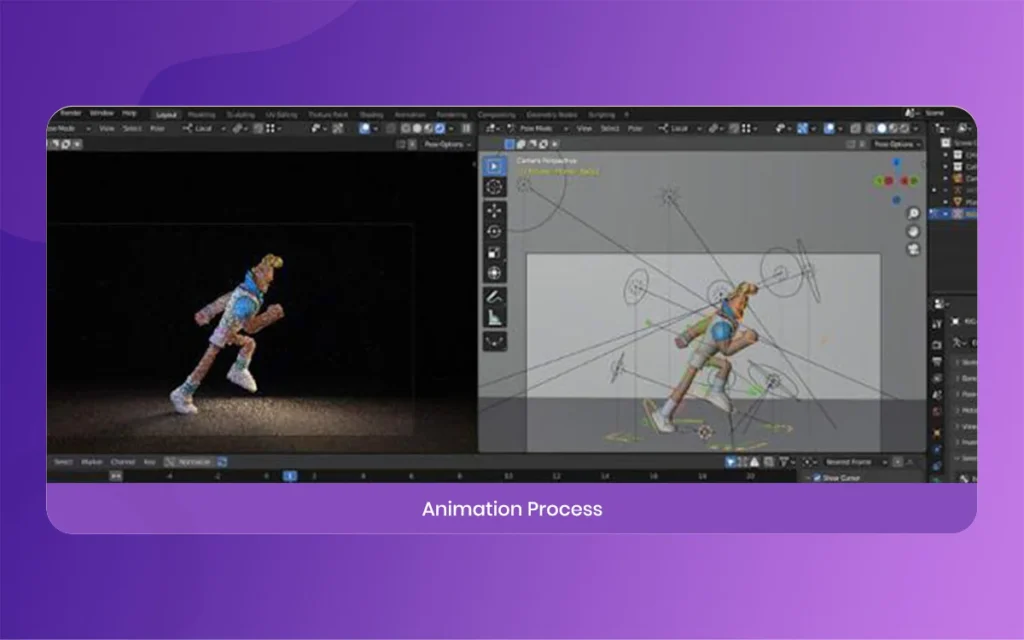Open editor type dropdown in right viewport
The height and width of the screenshot is (640, 1024).
pos(493,129)
